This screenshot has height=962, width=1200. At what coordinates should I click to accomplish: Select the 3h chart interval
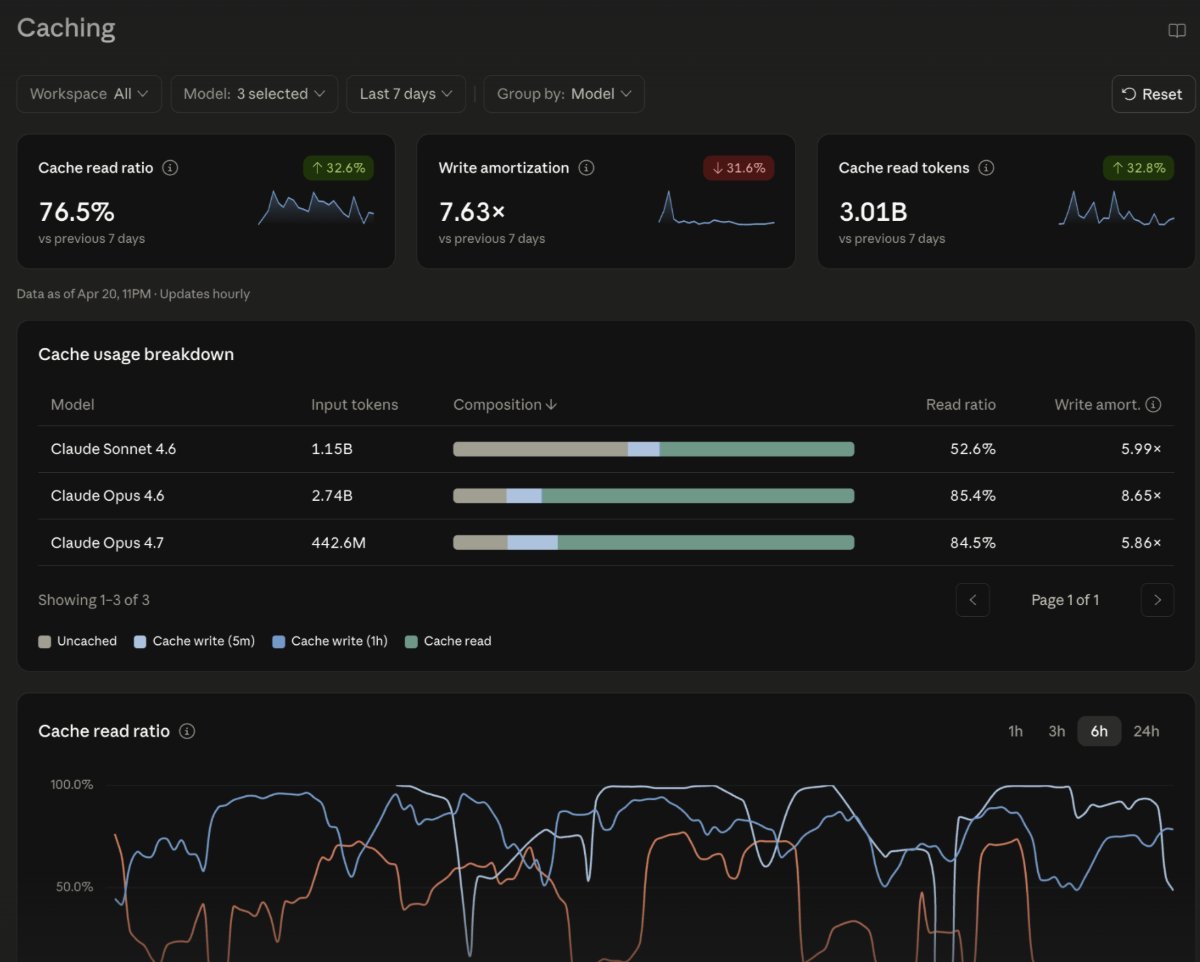click(x=1056, y=731)
